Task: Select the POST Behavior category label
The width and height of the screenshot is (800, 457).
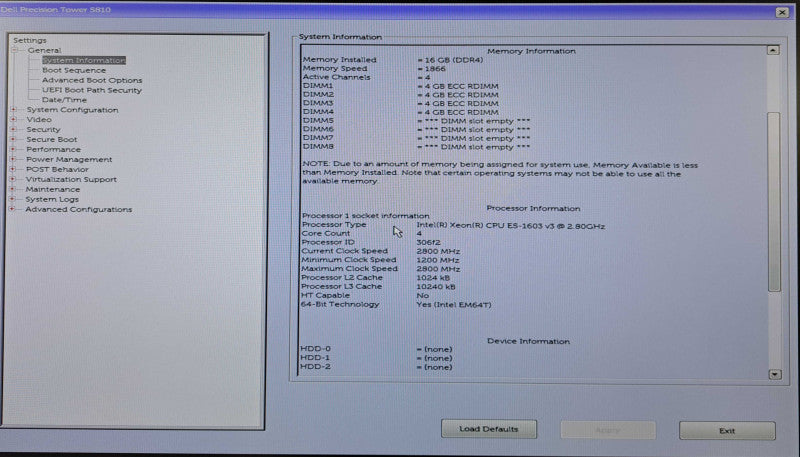Action: tap(57, 169)
